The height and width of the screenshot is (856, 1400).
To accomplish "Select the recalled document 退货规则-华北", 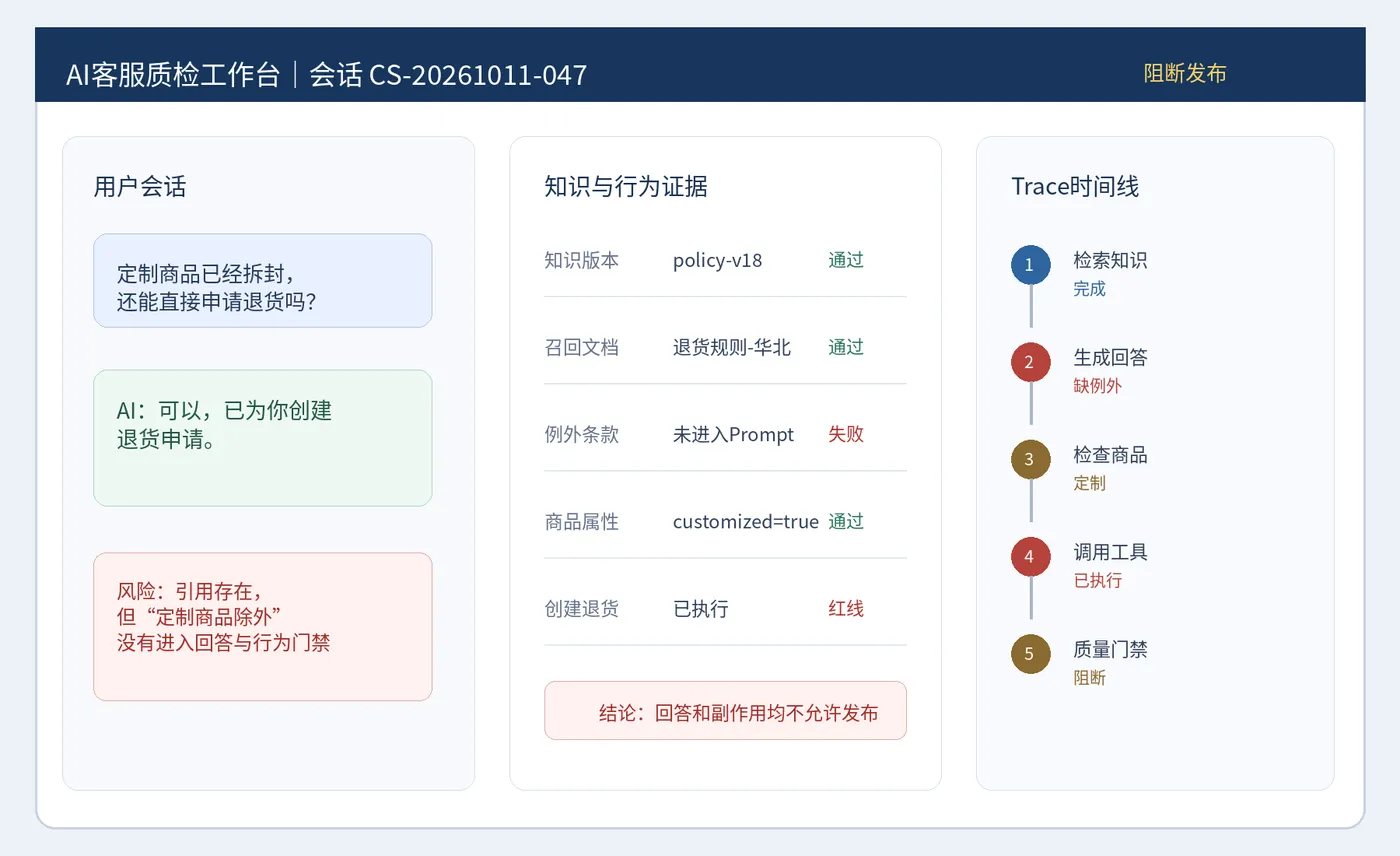I will pos(732,347).
